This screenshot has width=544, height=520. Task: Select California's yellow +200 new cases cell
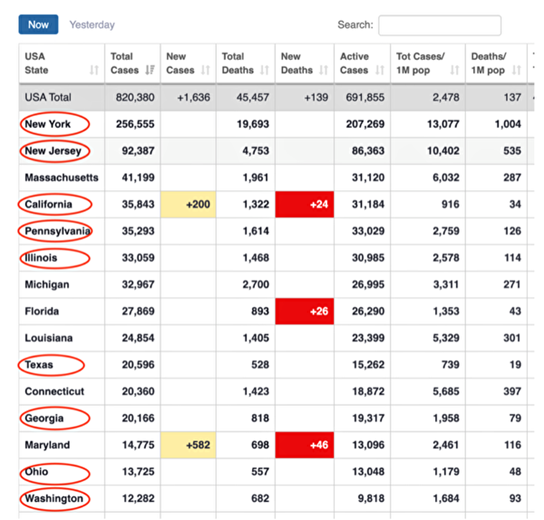click(x=188, y=204)
